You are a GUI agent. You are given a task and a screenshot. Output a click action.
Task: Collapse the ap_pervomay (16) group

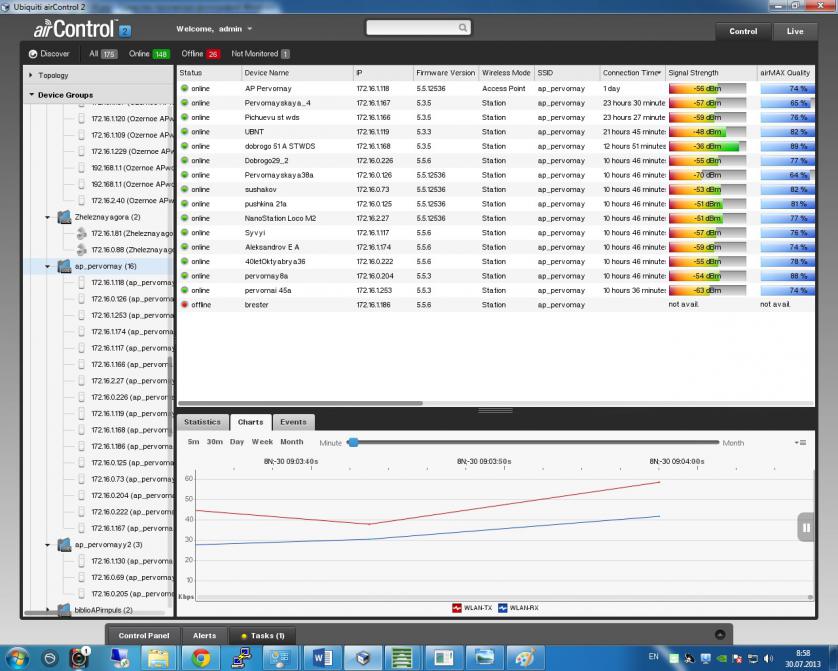(48, 266)
